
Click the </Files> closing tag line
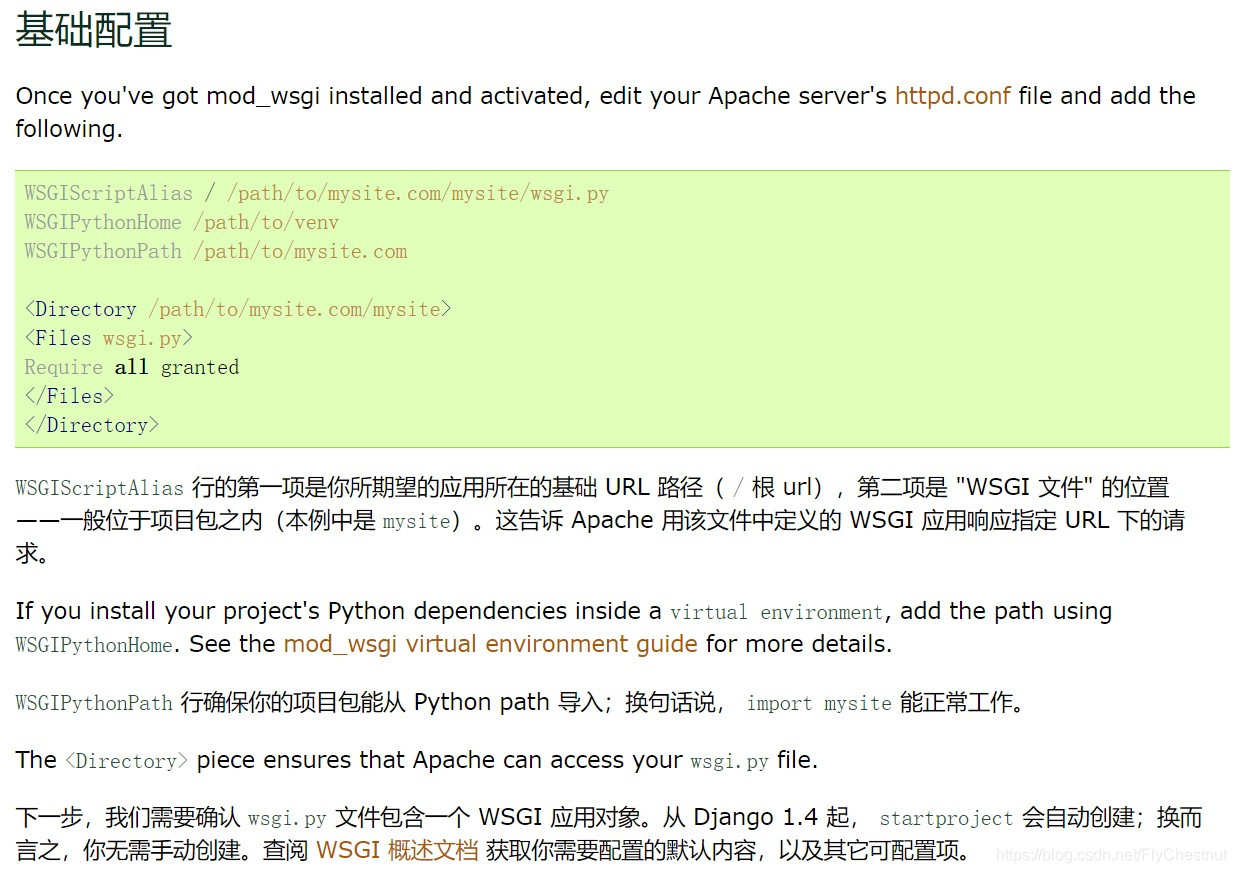[x=70, y=396]
